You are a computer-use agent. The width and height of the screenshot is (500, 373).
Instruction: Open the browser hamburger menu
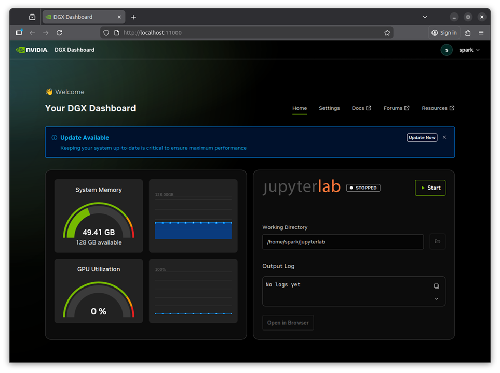(481, 33)
